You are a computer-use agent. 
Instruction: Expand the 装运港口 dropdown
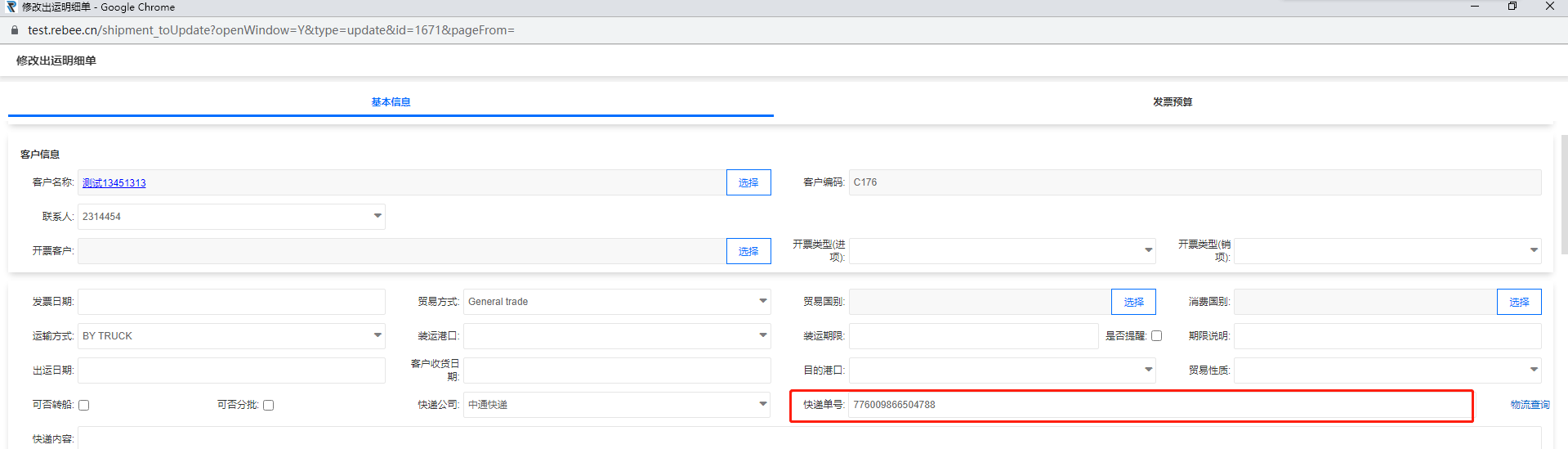[617, 336]
